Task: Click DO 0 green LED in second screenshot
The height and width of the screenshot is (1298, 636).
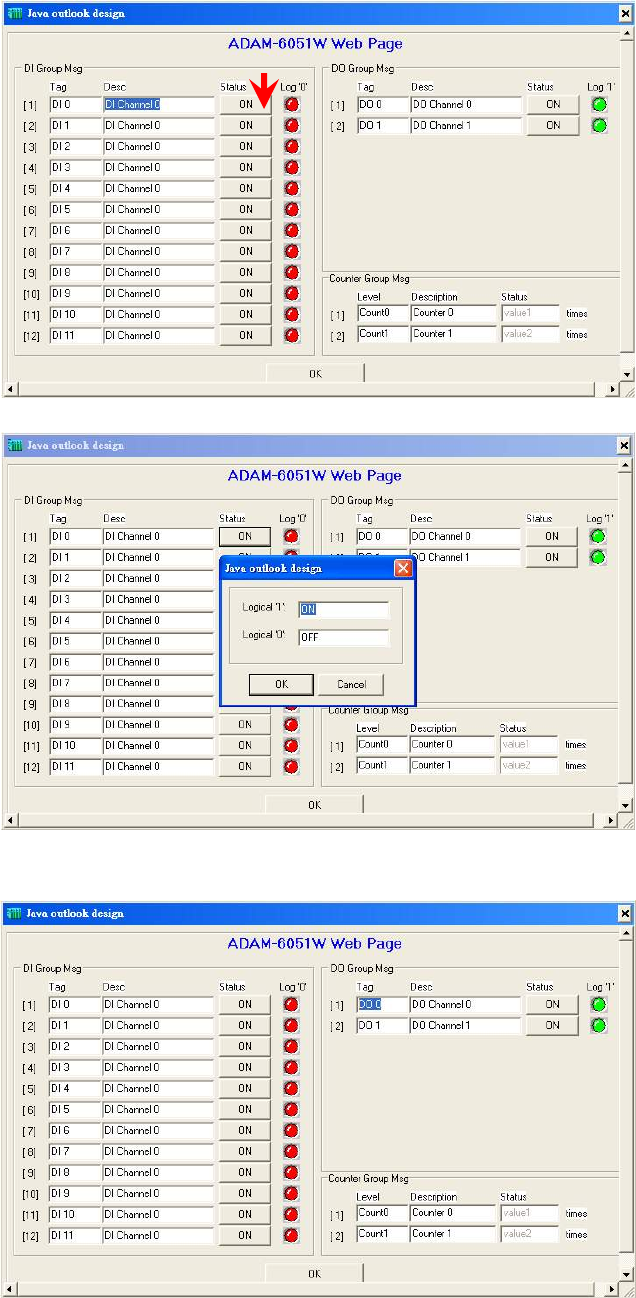Action: point(599,536)
